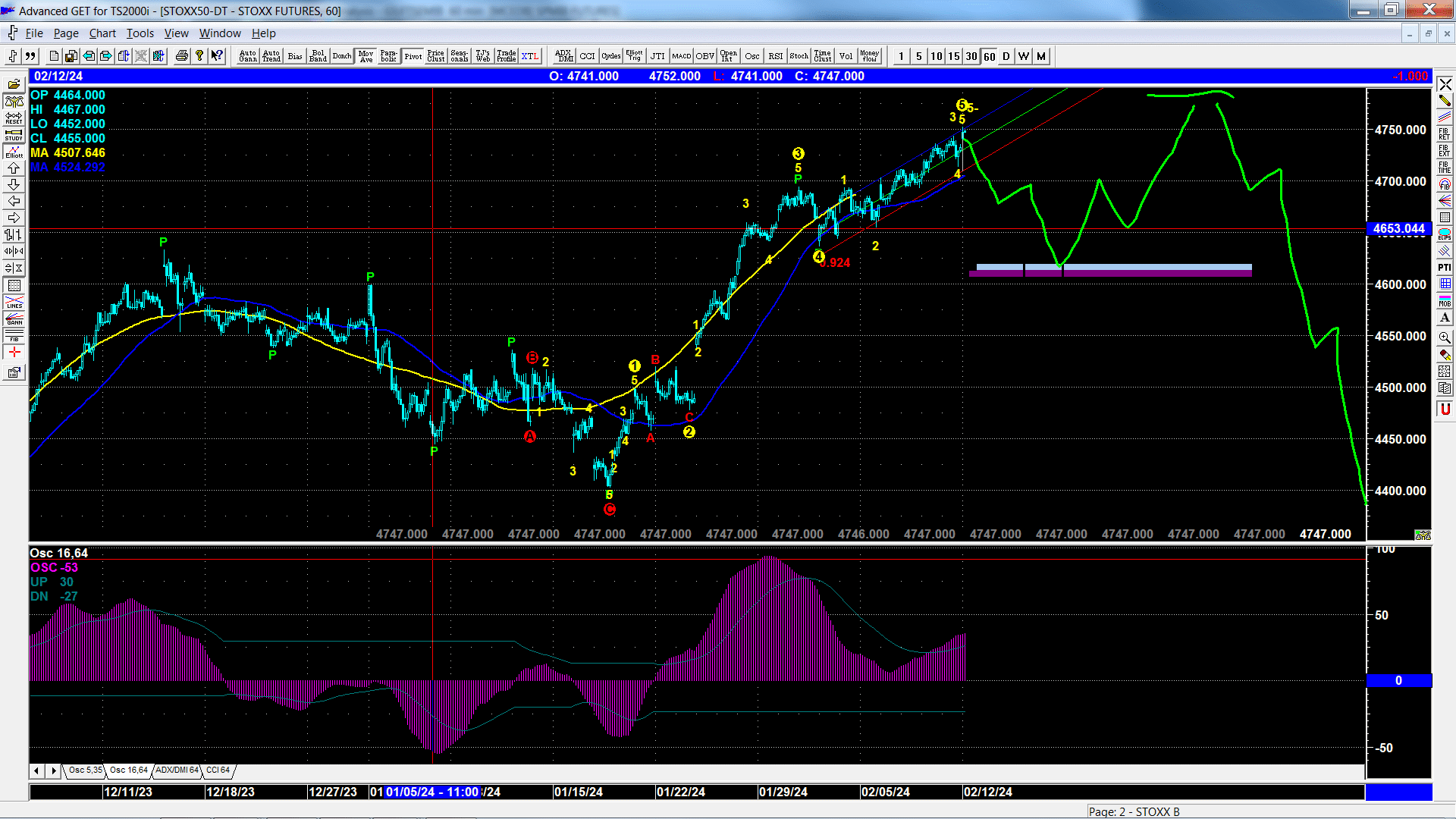Click the yellow question mark help icon
Viewport: 1456px width, 819px height.
coord(199,56)
